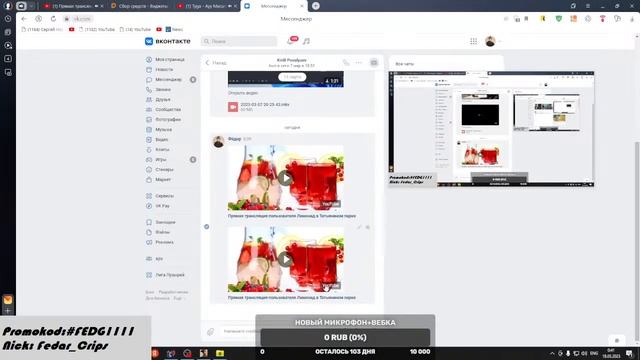Viewport: 640px width, 360px height.
Task: Open the mail icon in browser sidebar
Action: pyautogui.click(x=8, y=300)
